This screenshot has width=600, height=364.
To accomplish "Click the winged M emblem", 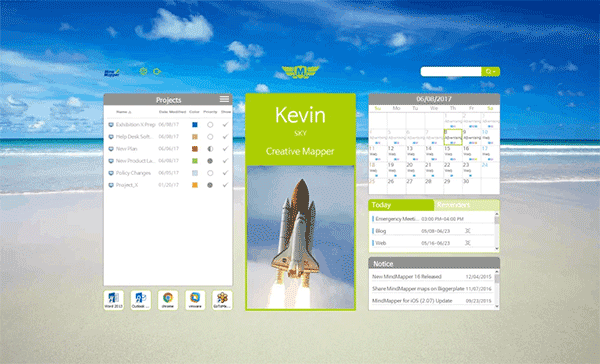I will pos(300,72).
